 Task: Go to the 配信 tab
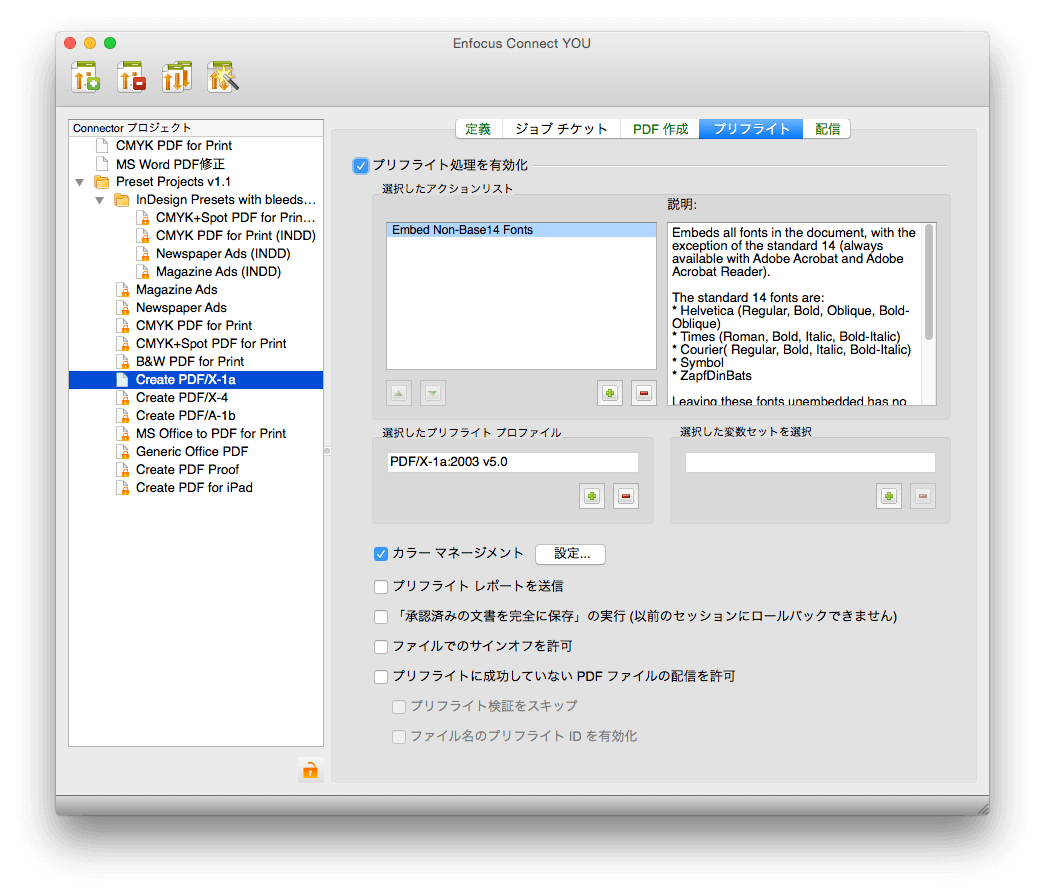pyautogui.click(x=827, y=129)
